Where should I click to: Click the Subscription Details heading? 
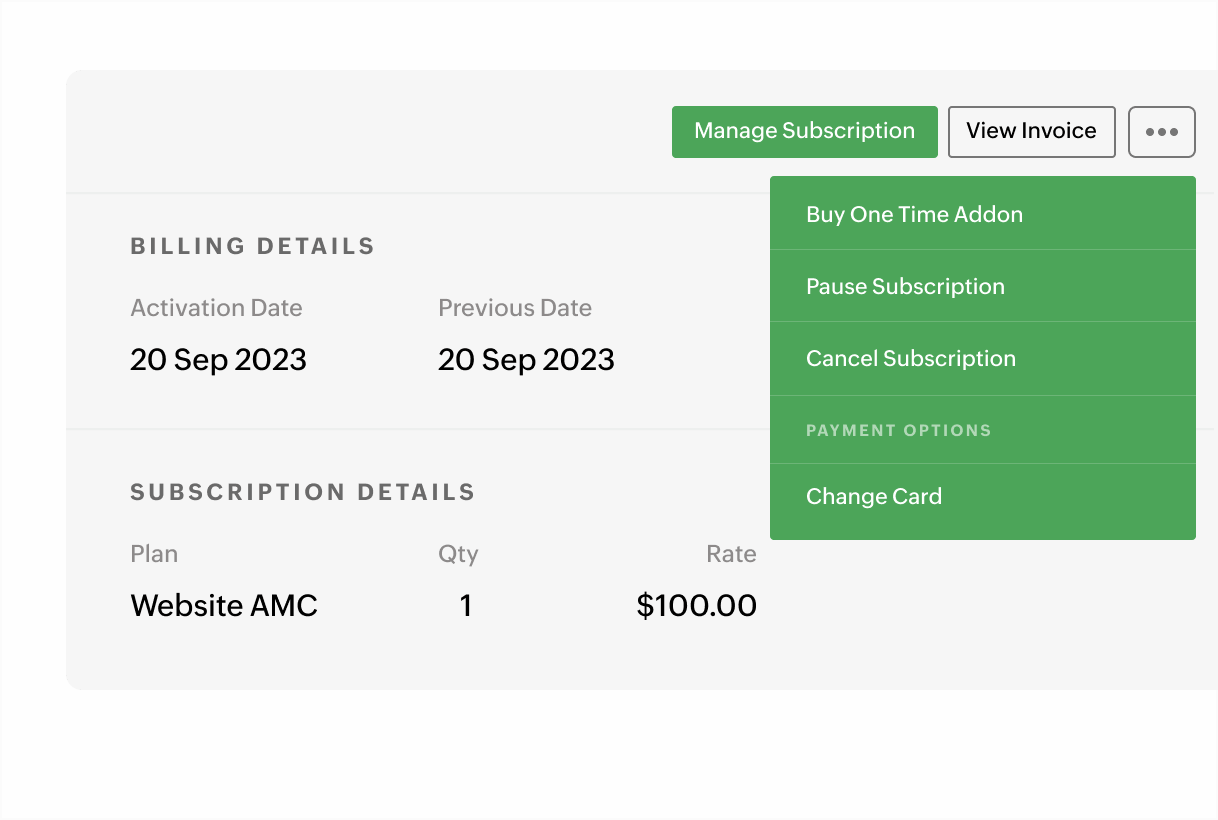point(302,492)
